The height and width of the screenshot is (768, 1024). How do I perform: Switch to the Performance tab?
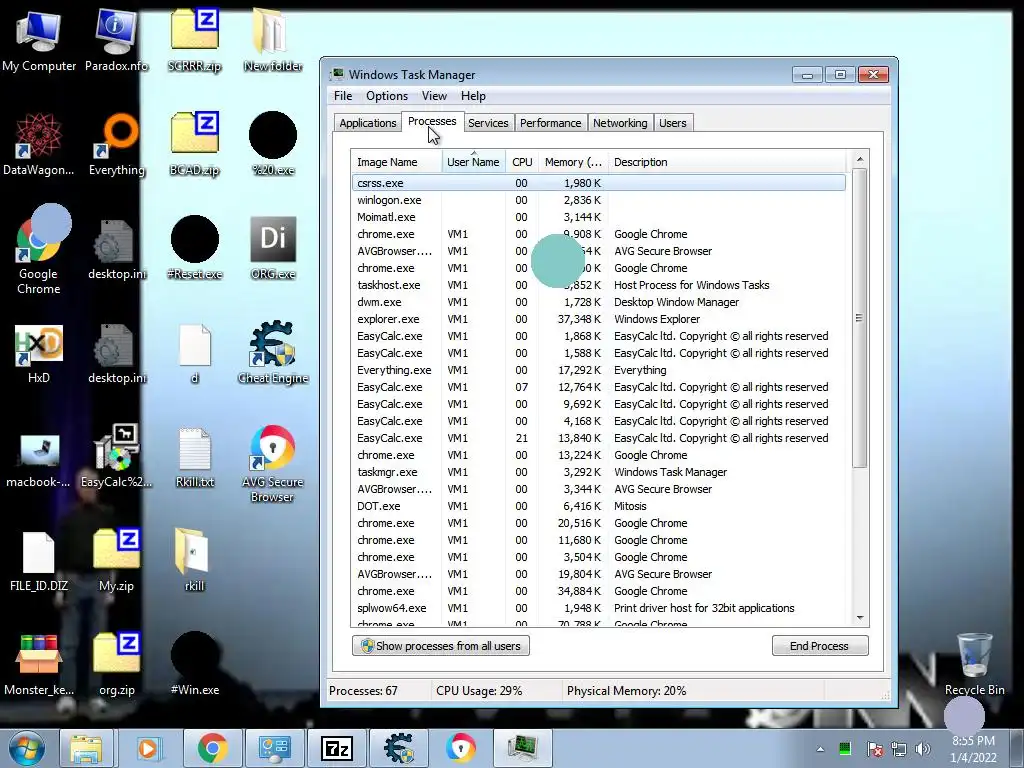[x=550, y=123]
